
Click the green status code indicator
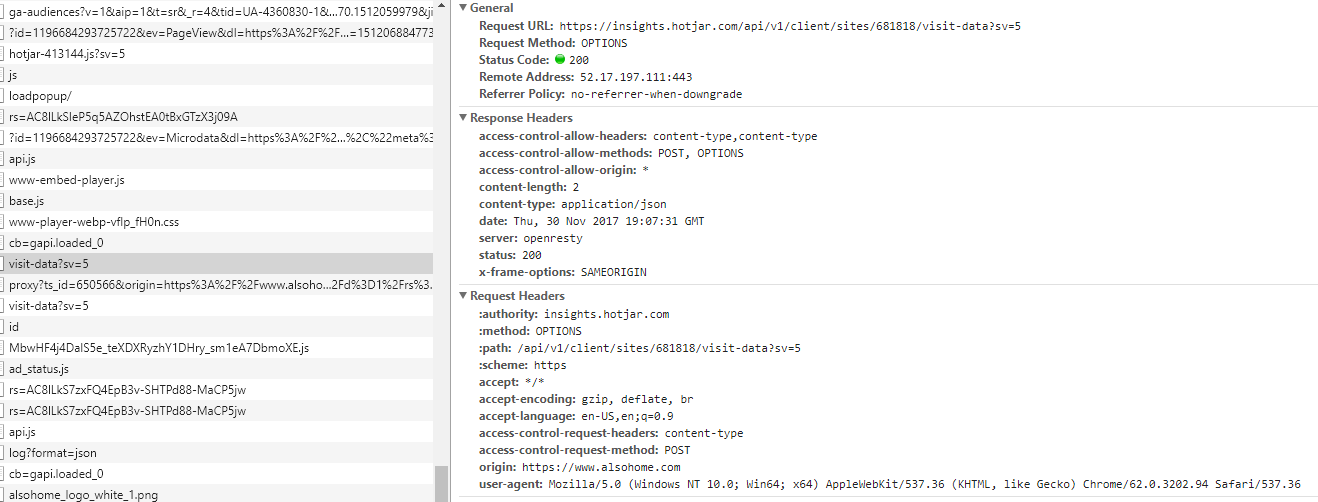coord(560,60)
